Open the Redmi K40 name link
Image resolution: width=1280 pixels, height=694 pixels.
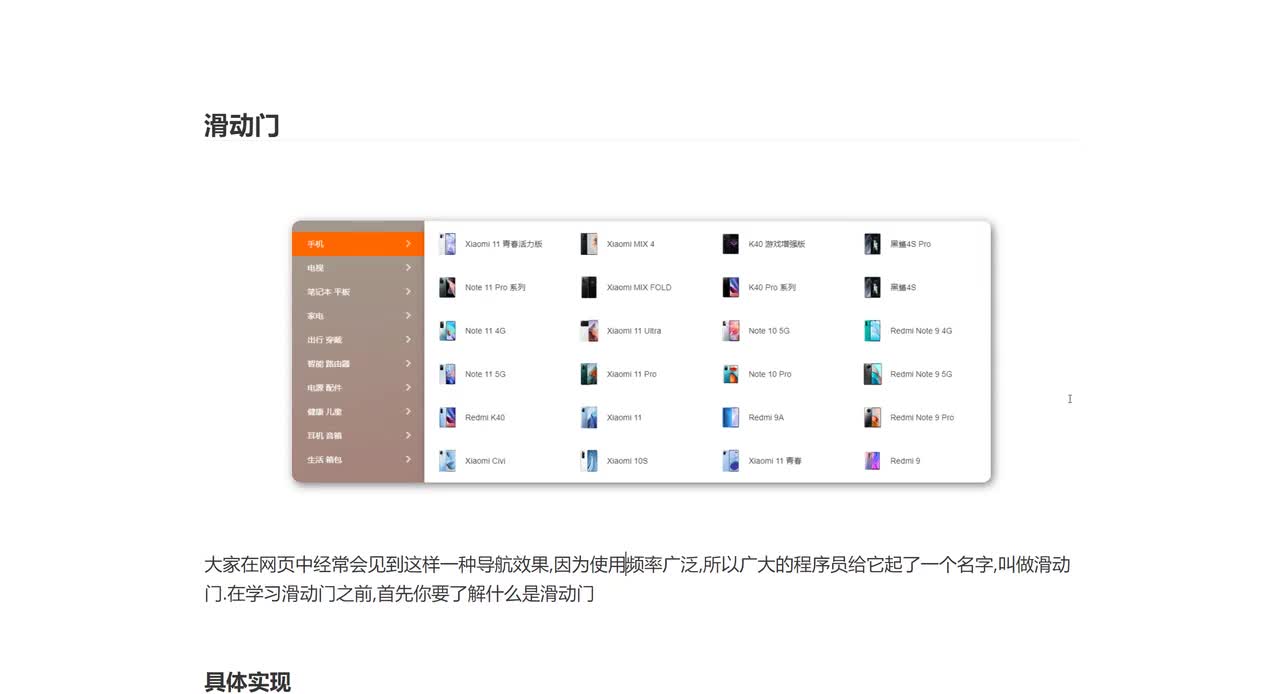485,418
